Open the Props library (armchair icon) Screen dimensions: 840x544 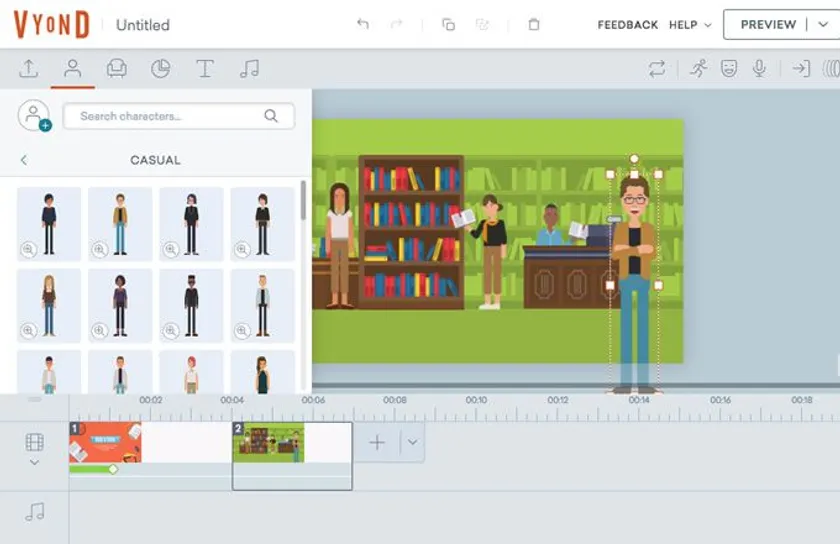click(x=117, y=68)
